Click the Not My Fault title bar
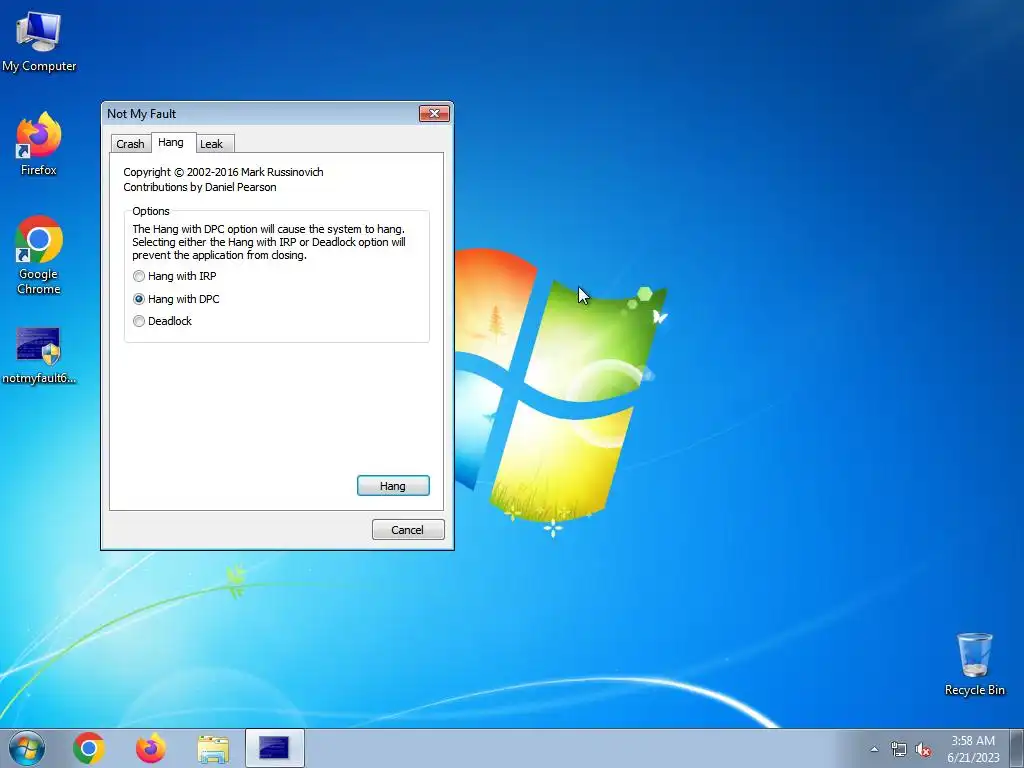The height and width of the screenshot is (768, 1024). tap(261, 114)
